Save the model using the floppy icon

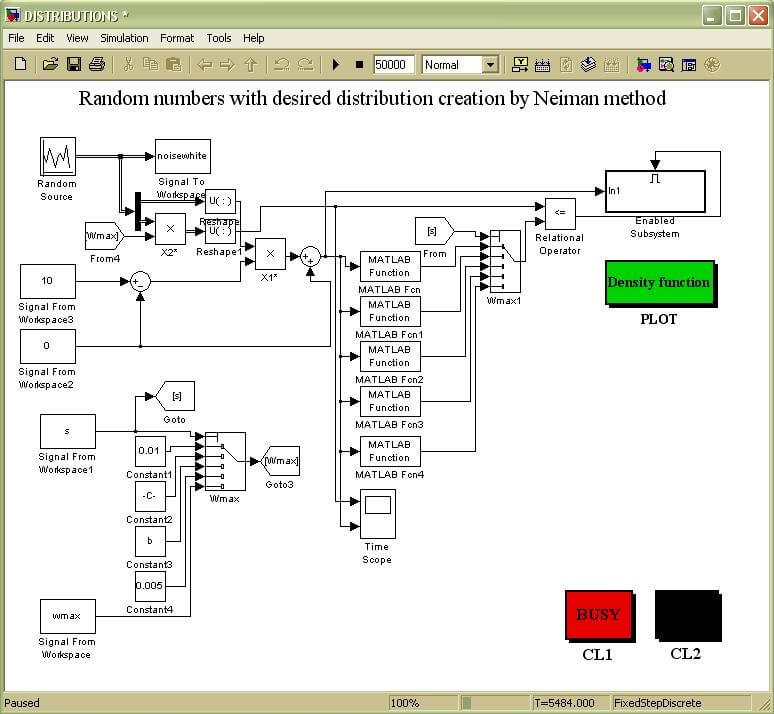click(73, 65)
